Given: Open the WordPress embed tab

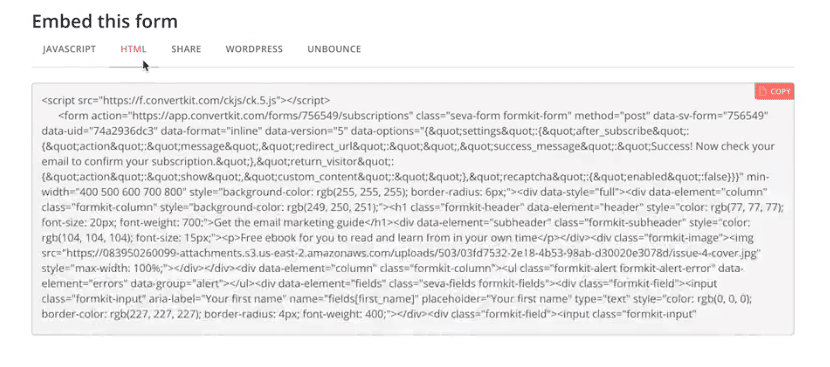Looking at the screenshot, I should [254, 49].
